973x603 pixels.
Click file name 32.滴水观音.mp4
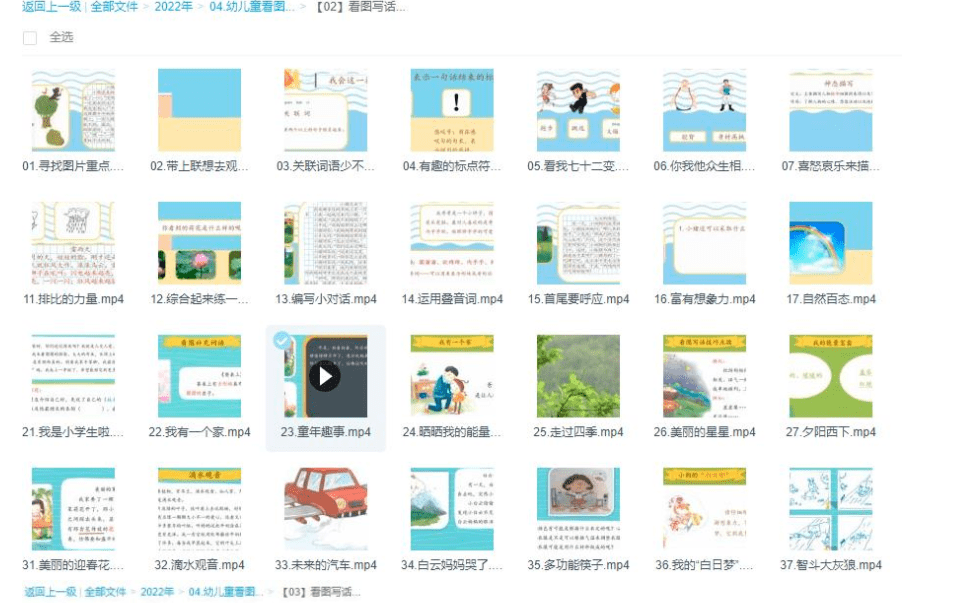(x=199, y=565)
